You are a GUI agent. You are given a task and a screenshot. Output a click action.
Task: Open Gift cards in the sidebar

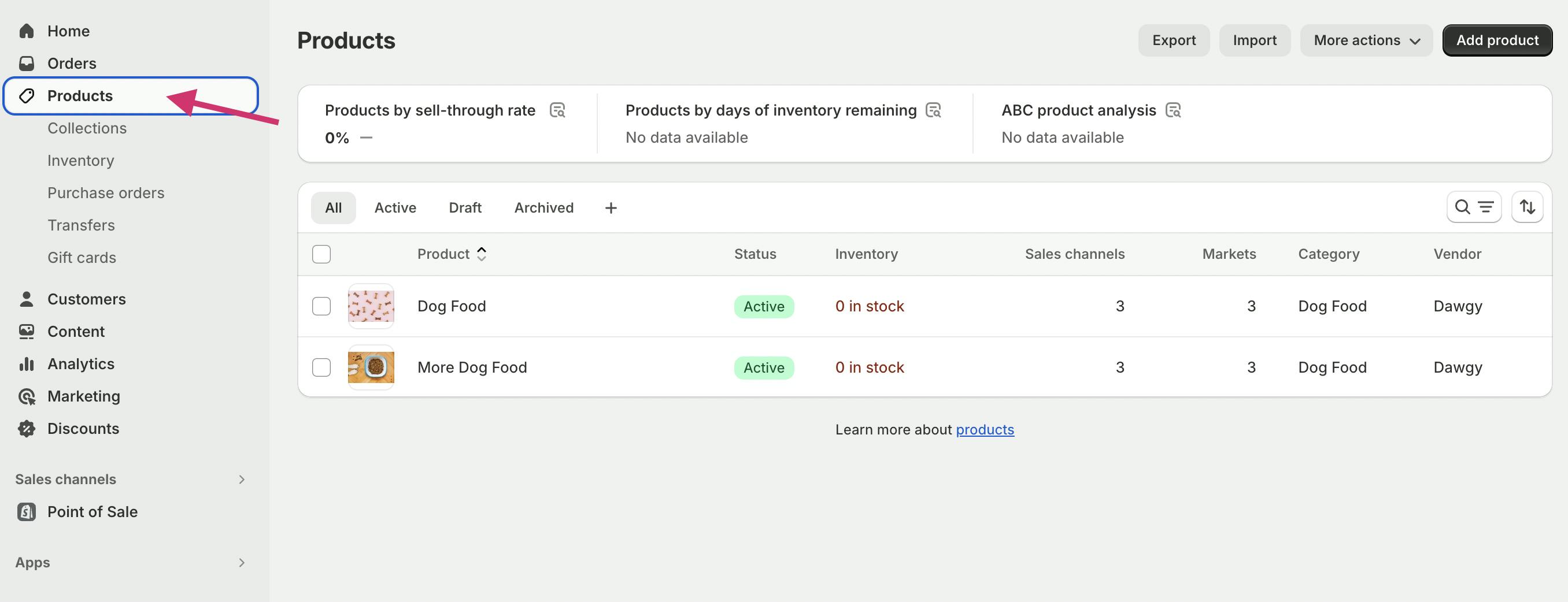point(82,258)
